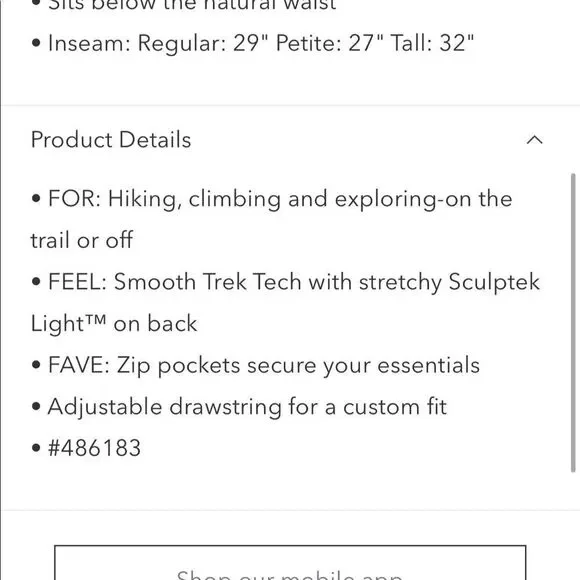This screenshot has height=580, width=580.
Task: Click the FAVE: Zip pockets line
Action: 256,365
